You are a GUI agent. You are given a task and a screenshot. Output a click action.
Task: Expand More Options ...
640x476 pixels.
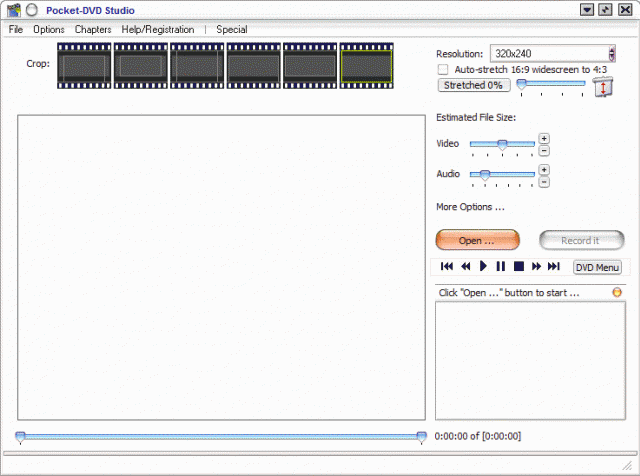(470, 207)
